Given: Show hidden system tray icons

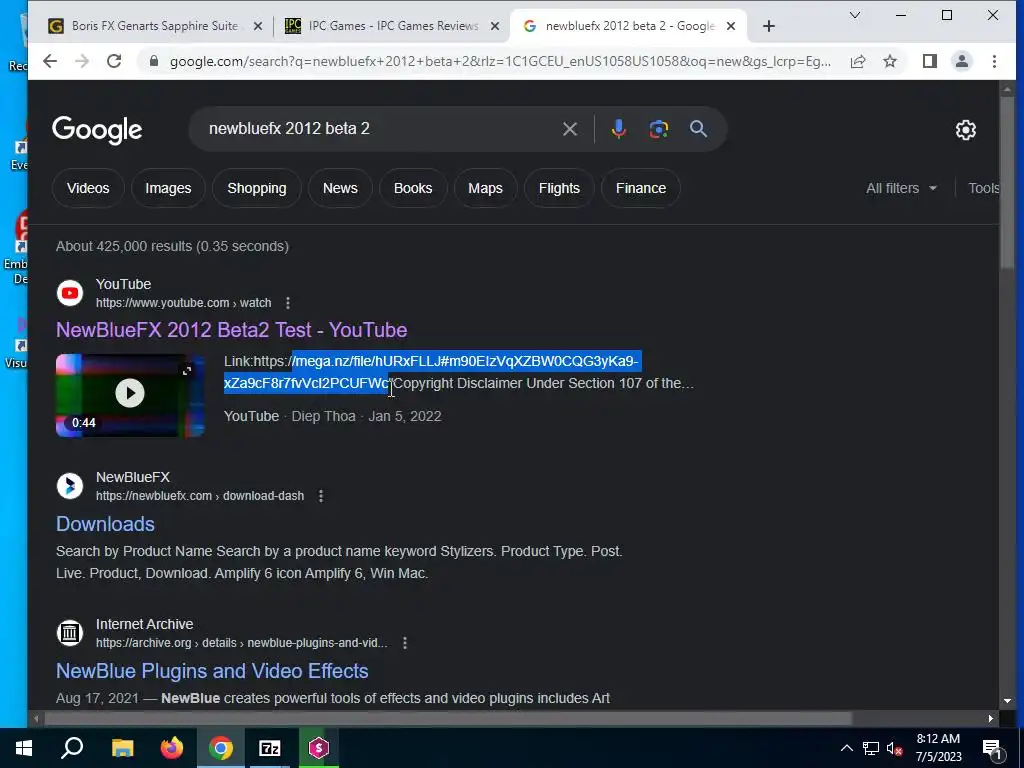Looking at the screenshot, I should (x=846, y=748).
